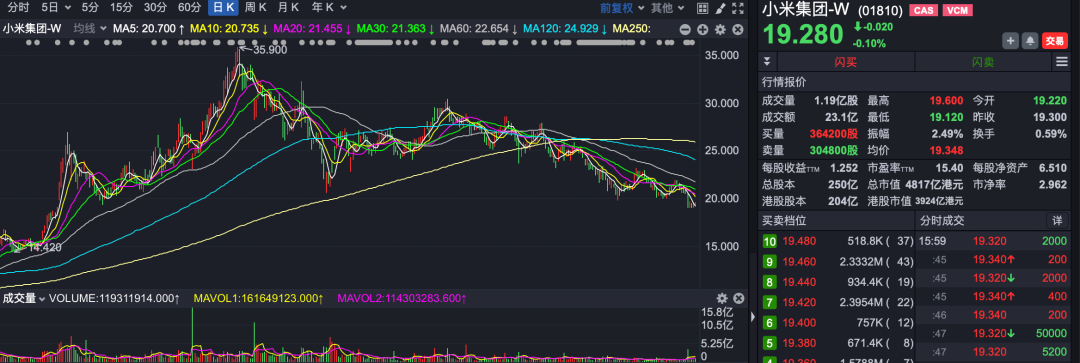Zoom in main chart with plus icon

pyautogui.click(x=703, y=30)
